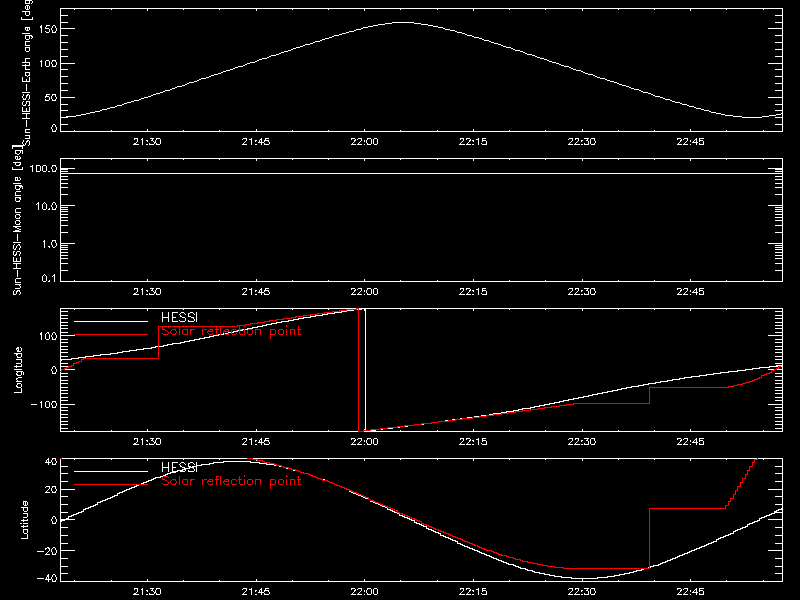
Task: Click 22:15 under the Latitude plot
Action: coord(473,592)
